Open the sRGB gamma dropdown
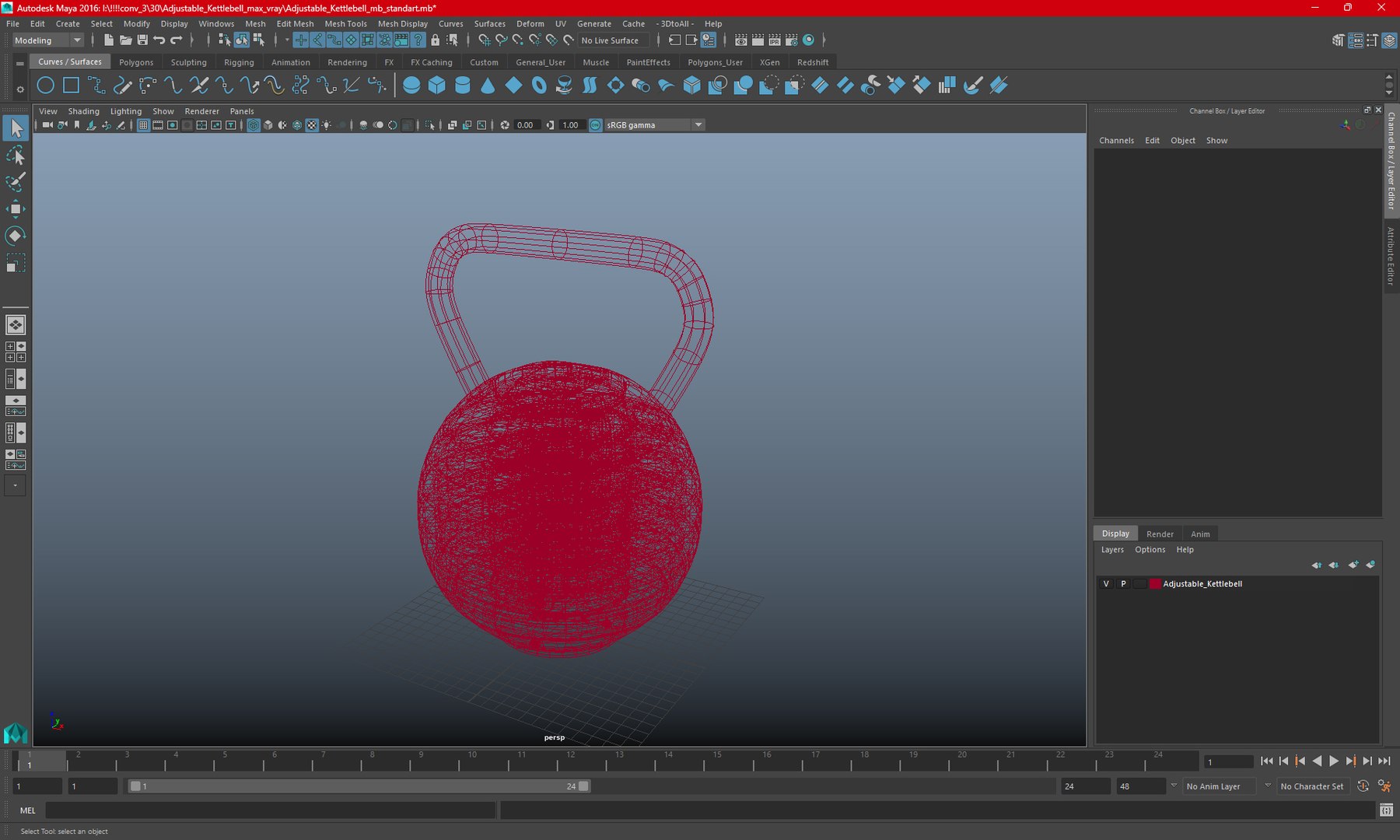This screenshot has width=1400, height=840. coord(655,125)
